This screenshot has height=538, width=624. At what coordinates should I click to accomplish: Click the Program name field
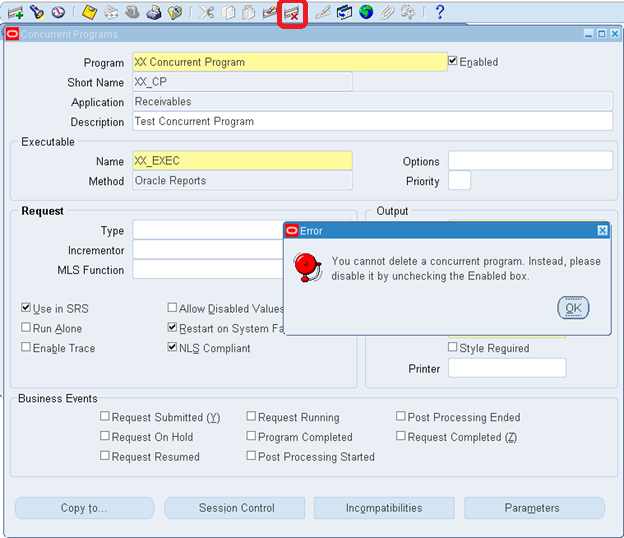[x=290, y=62]
